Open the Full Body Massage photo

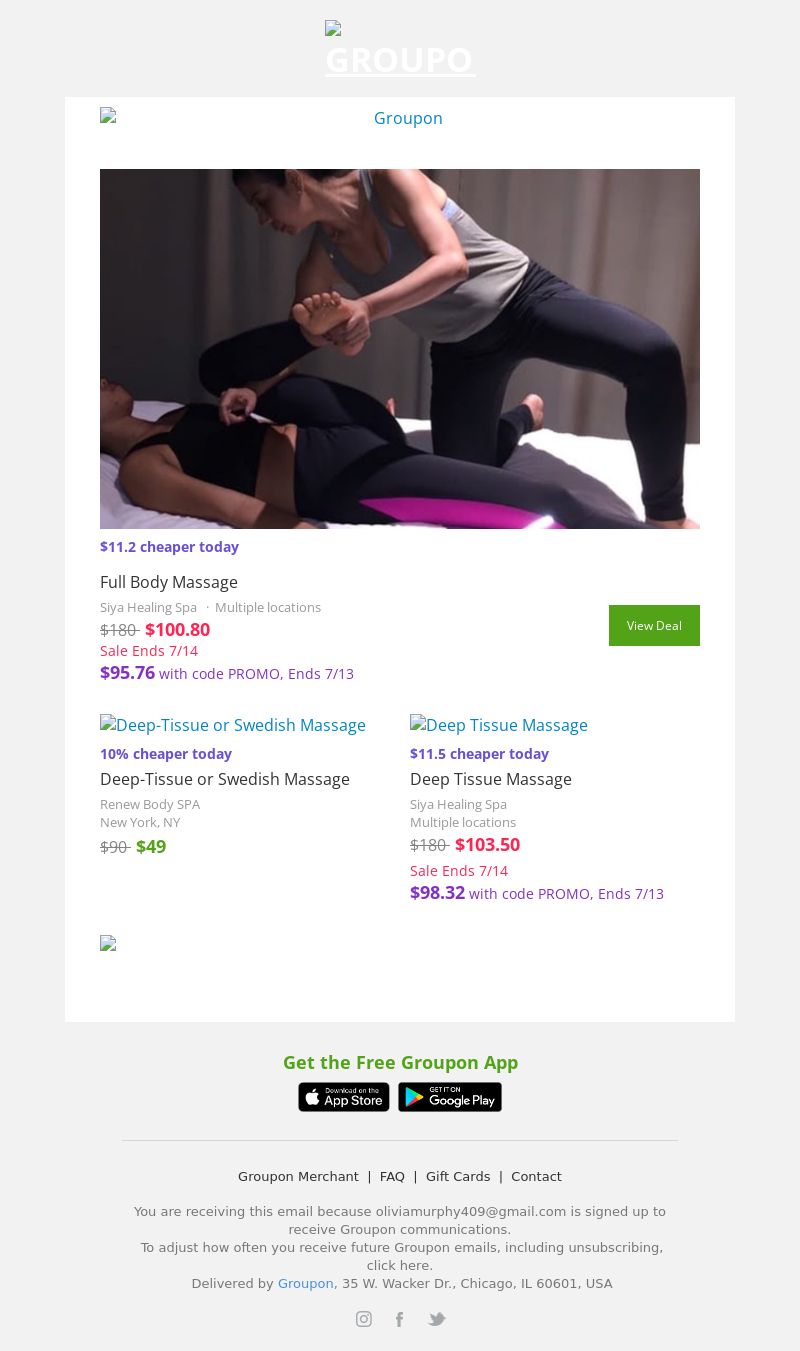pyautogui.click(x=400, y=349)
